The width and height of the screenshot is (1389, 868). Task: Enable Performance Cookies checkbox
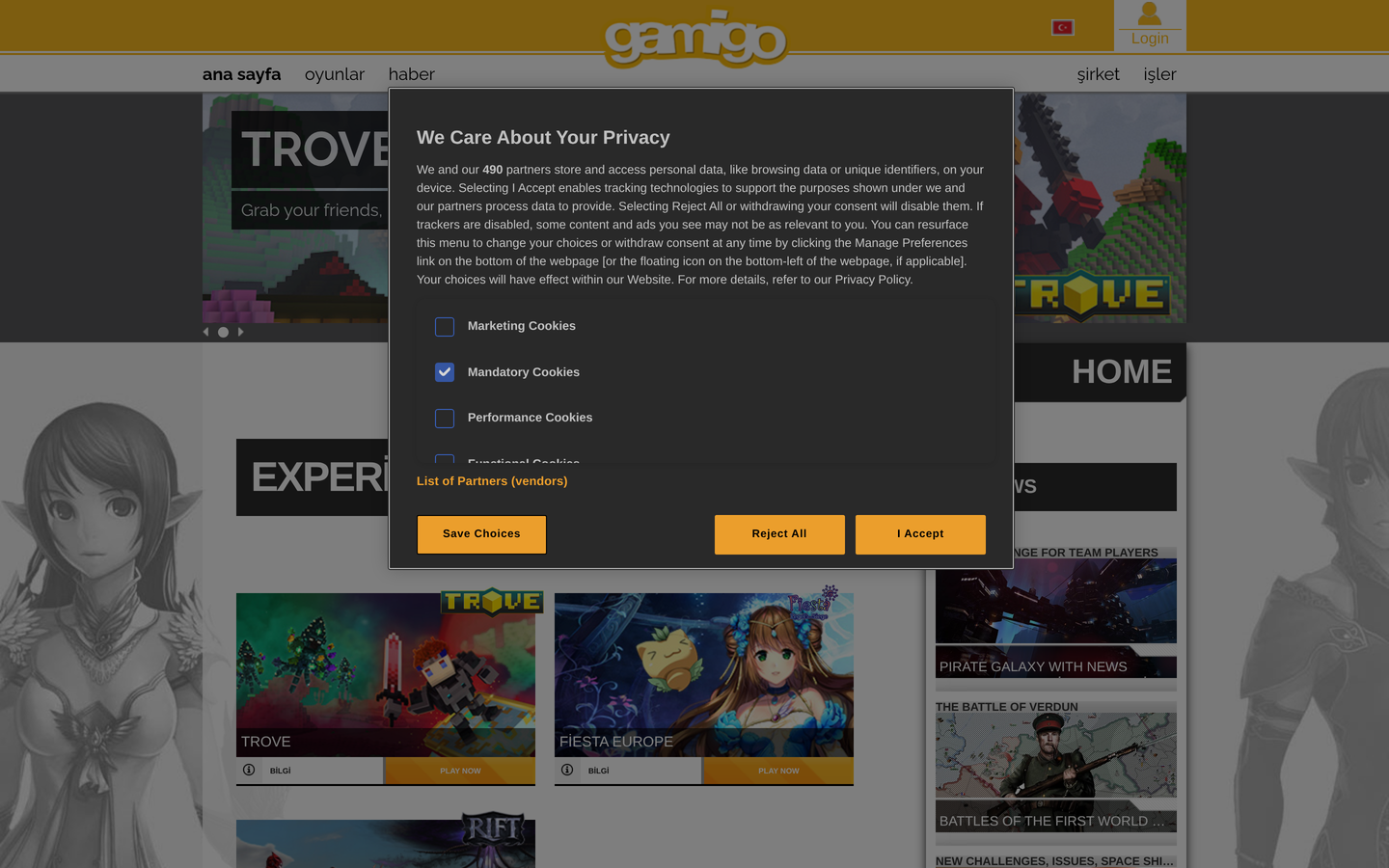(445, 419)
